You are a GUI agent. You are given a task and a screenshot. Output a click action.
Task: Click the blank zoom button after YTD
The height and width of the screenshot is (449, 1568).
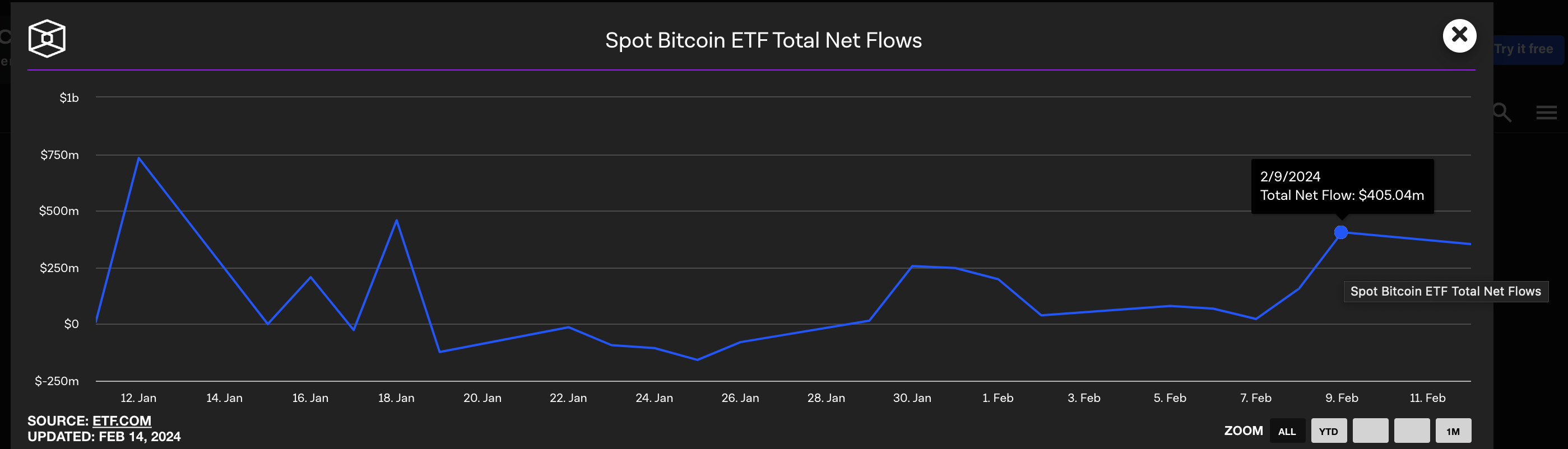(x=1370, y=431)
